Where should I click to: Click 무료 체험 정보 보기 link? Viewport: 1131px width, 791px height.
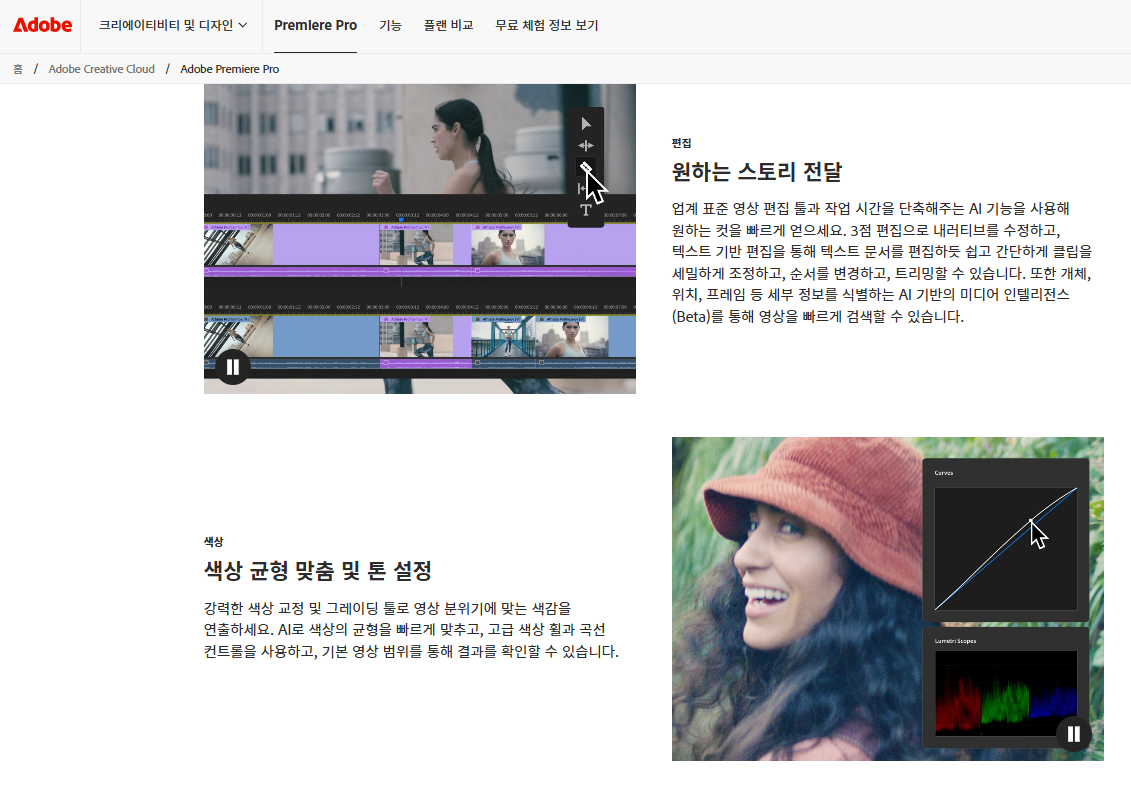click(547, 25)
